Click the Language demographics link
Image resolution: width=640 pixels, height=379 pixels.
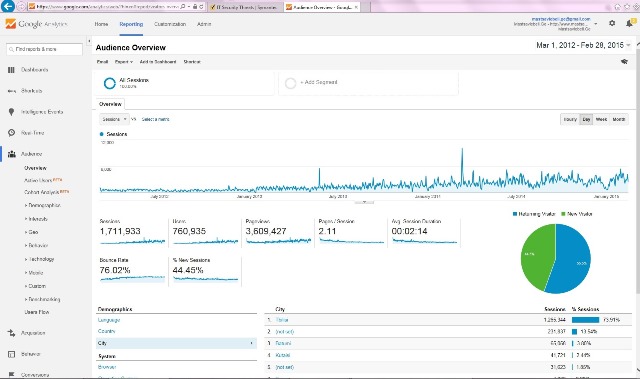pyautogui.click(x=109, y=320)
